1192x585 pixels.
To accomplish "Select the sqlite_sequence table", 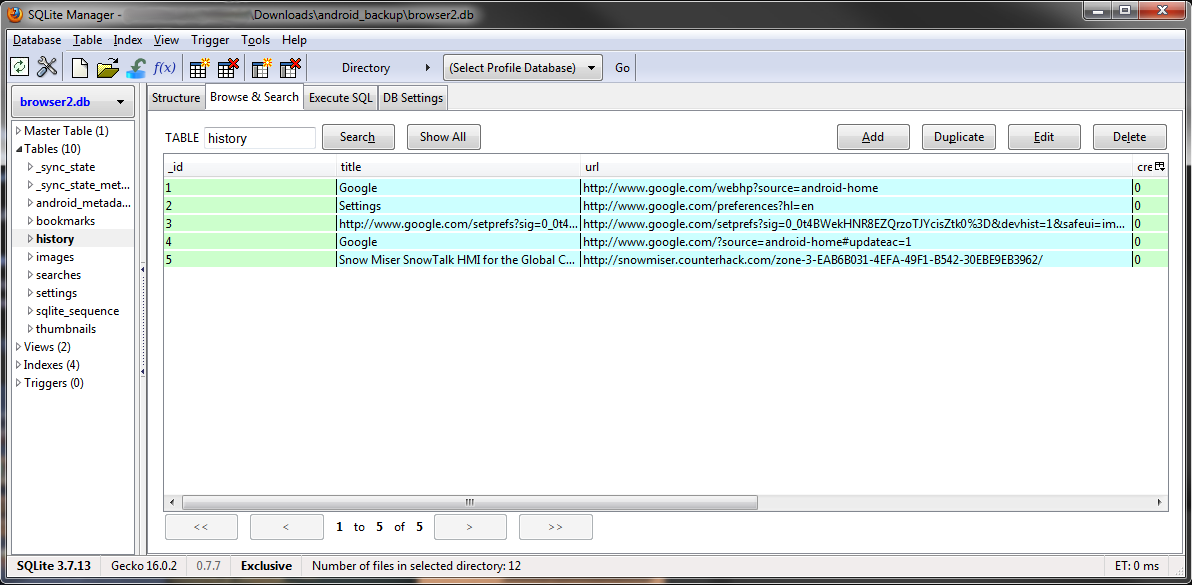I will pyautogui.click(x=78, y=311).
